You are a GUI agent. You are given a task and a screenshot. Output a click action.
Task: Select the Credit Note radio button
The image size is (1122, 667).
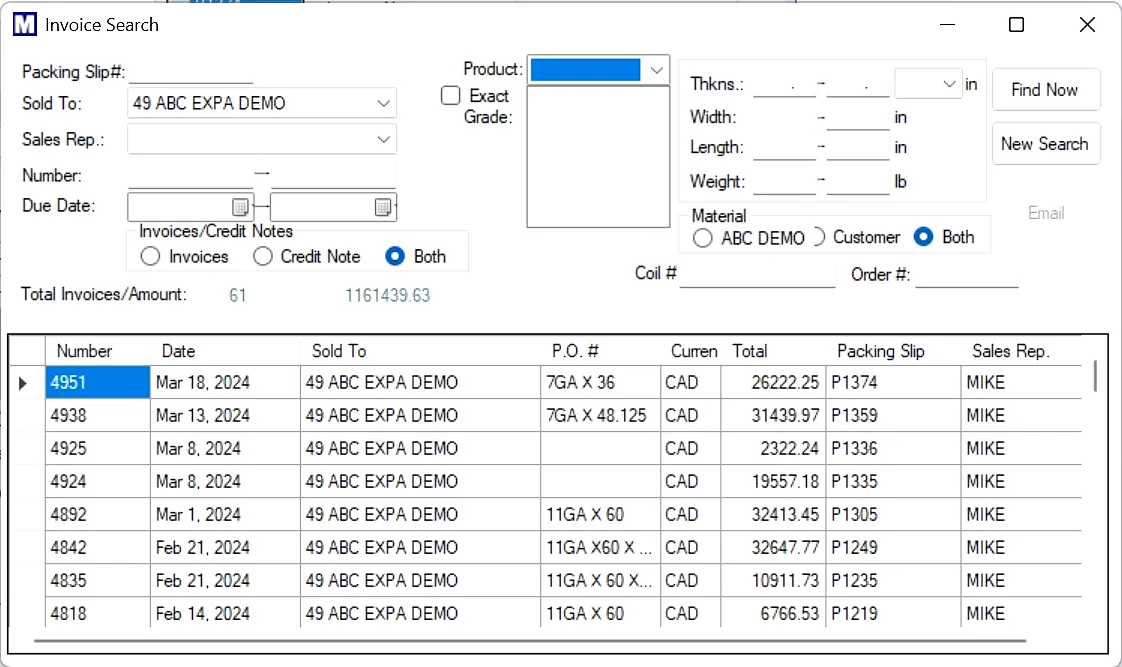pyautogui.click(x=262, y=256)
